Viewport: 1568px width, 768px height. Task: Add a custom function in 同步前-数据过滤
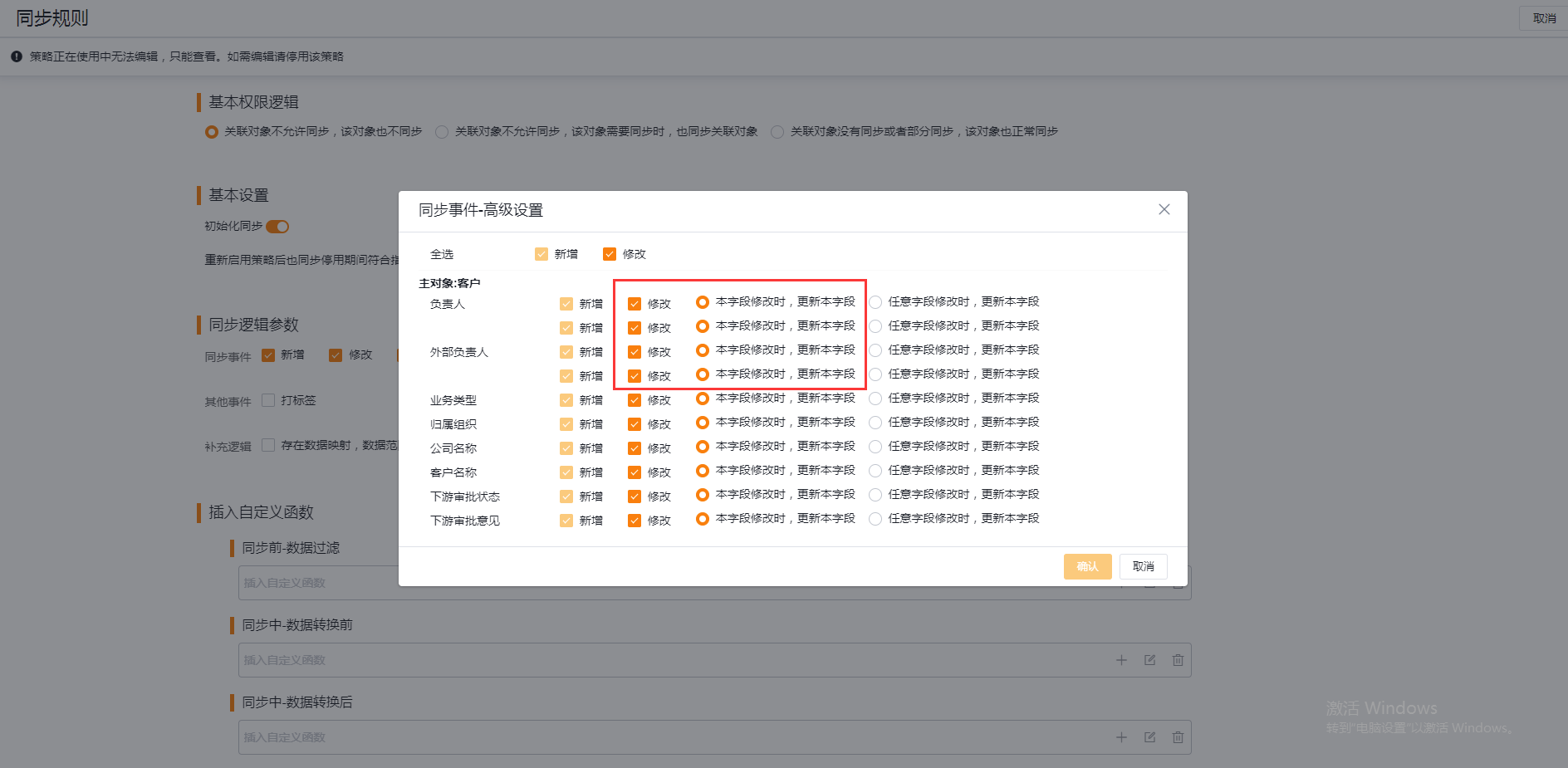[1122, 582]
